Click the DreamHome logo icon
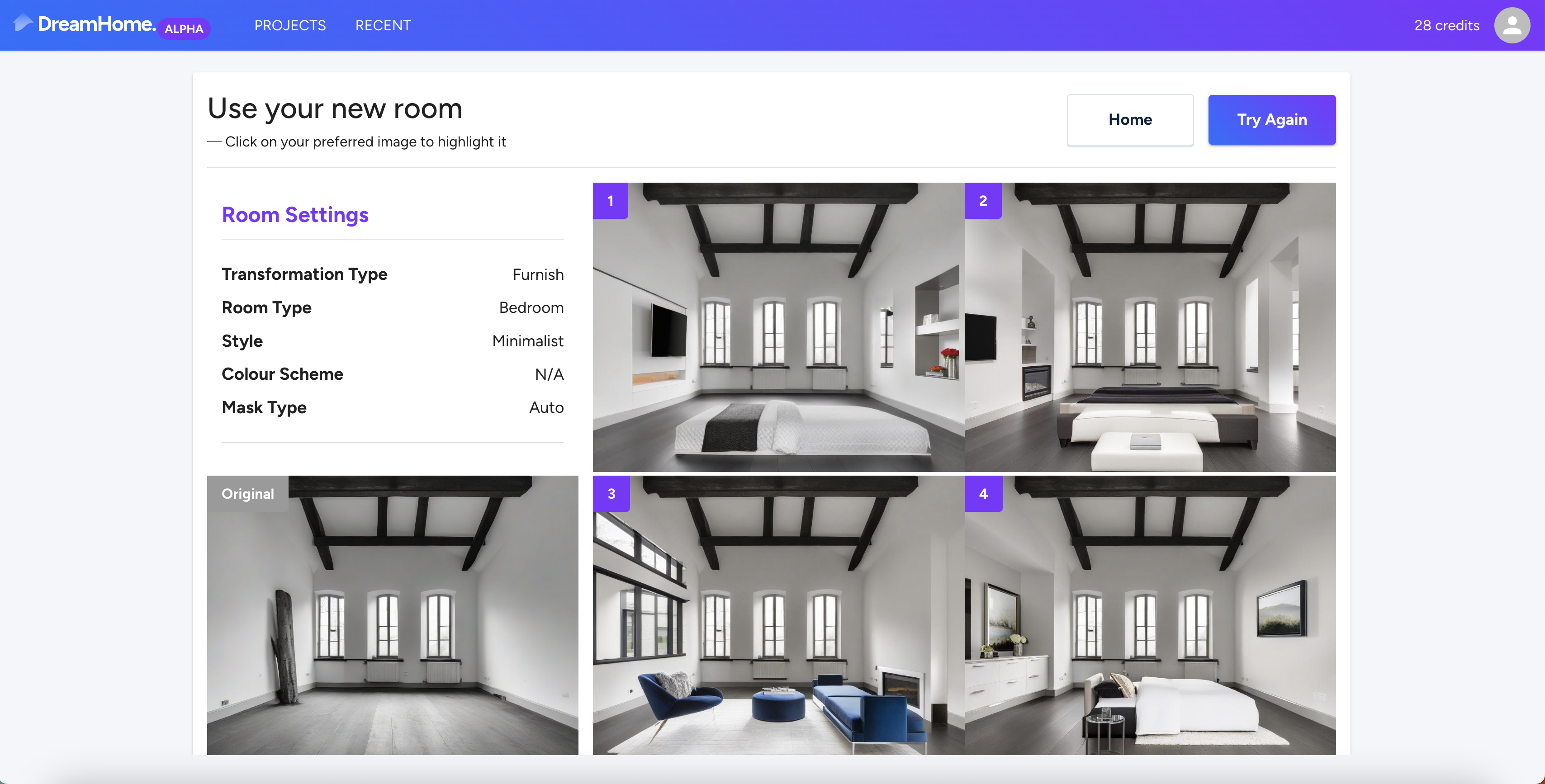Screen dimensions: 1545x784 point(22,24)
